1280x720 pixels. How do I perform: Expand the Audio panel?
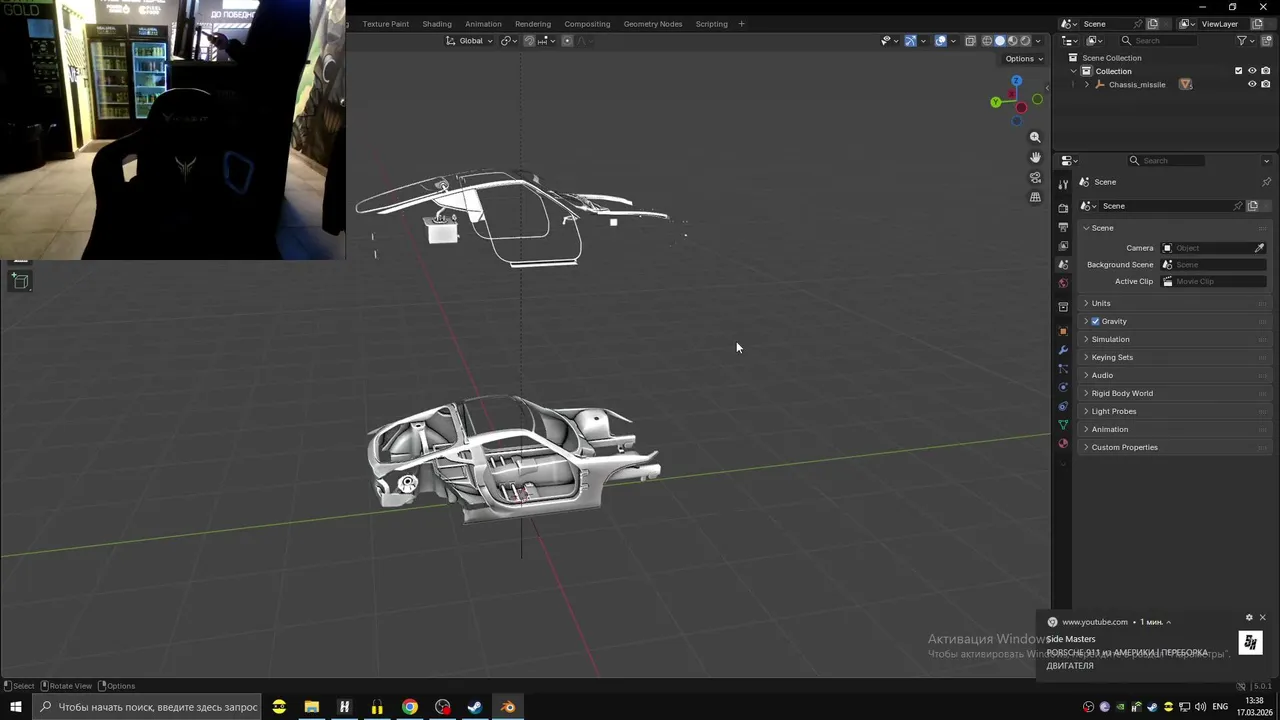pyautogui.click(x=1172, y=375)
